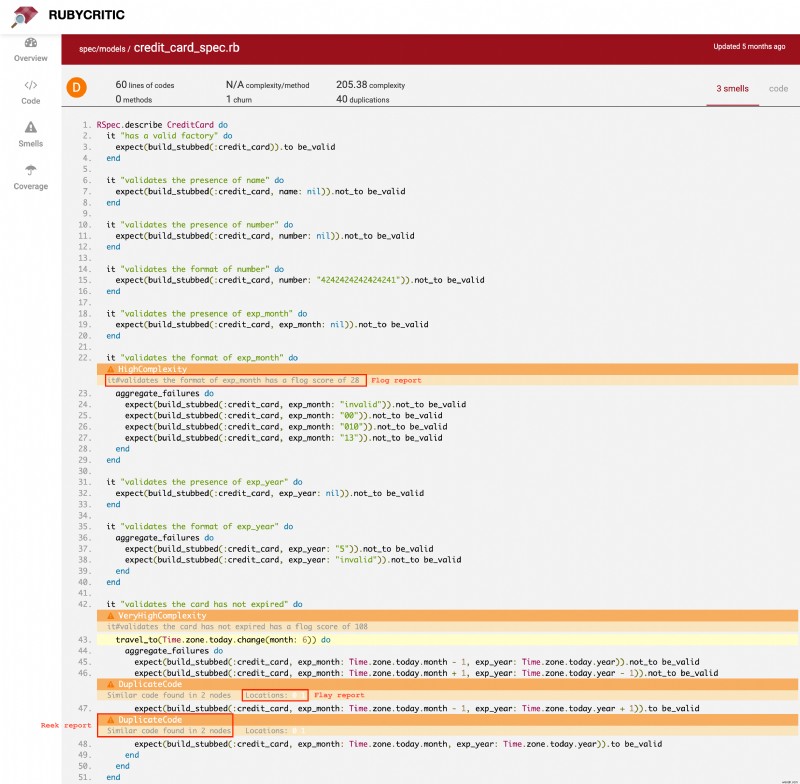The height and width of the screenshot is (784, 800).
Task: Click line 37 exp_year '5' expectation
Action: (x=279, y=549)
